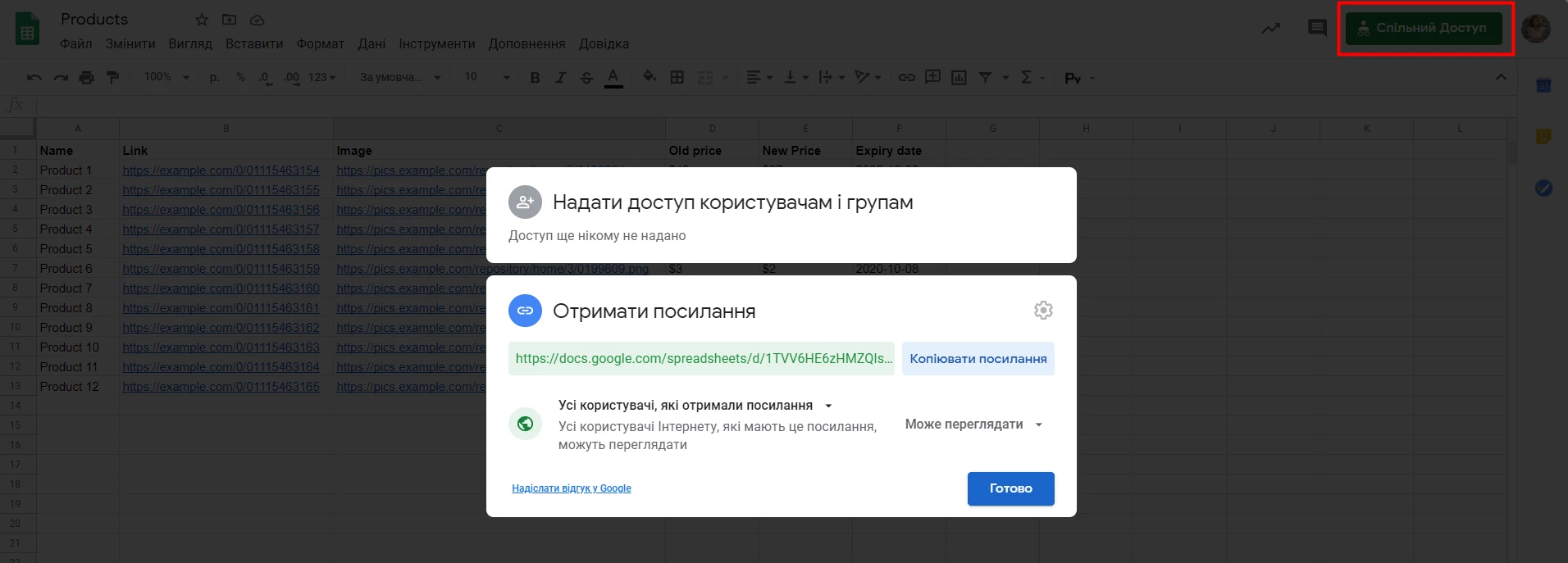Toggle Strikethrough formatting
Viewport: 1568px width, 563px height.
click(586, 77)
